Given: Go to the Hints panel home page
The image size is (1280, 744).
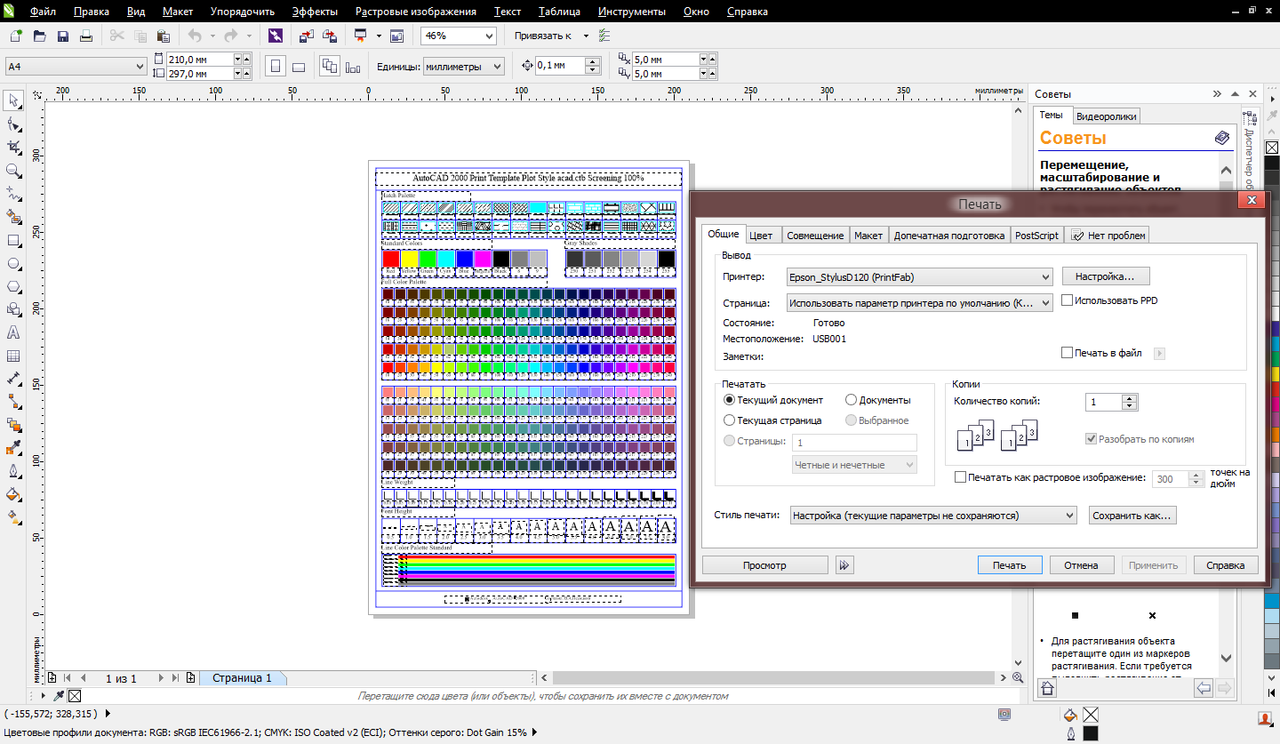Looking at the screenshot, I should [1047, 688].
